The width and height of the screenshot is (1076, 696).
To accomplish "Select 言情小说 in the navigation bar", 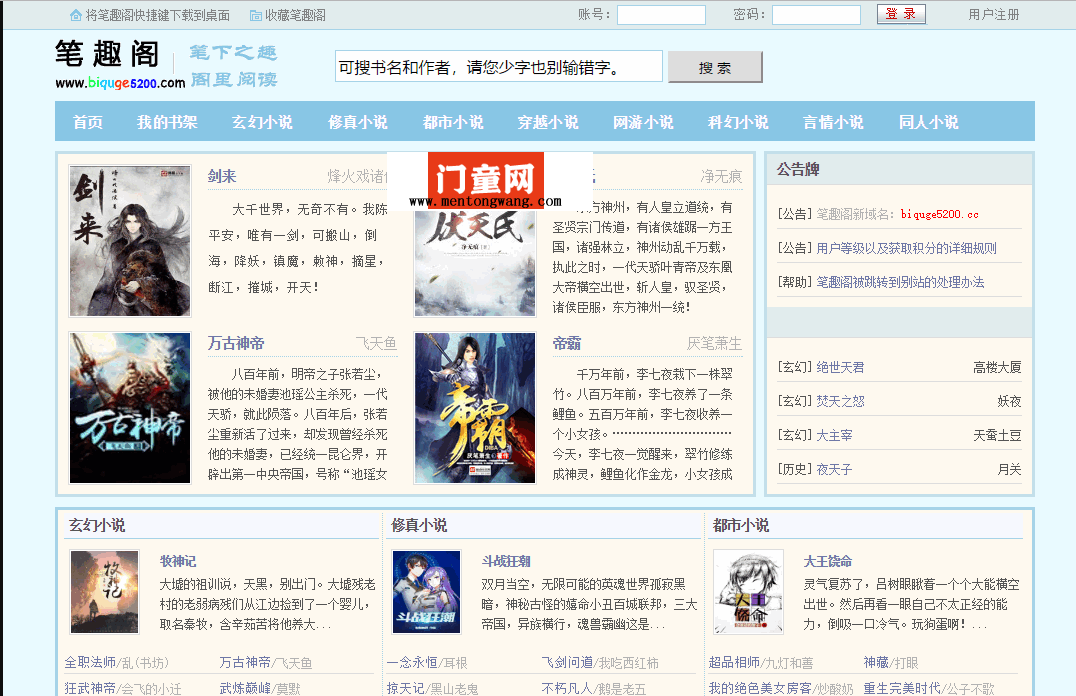I will (x=833, y=122).
